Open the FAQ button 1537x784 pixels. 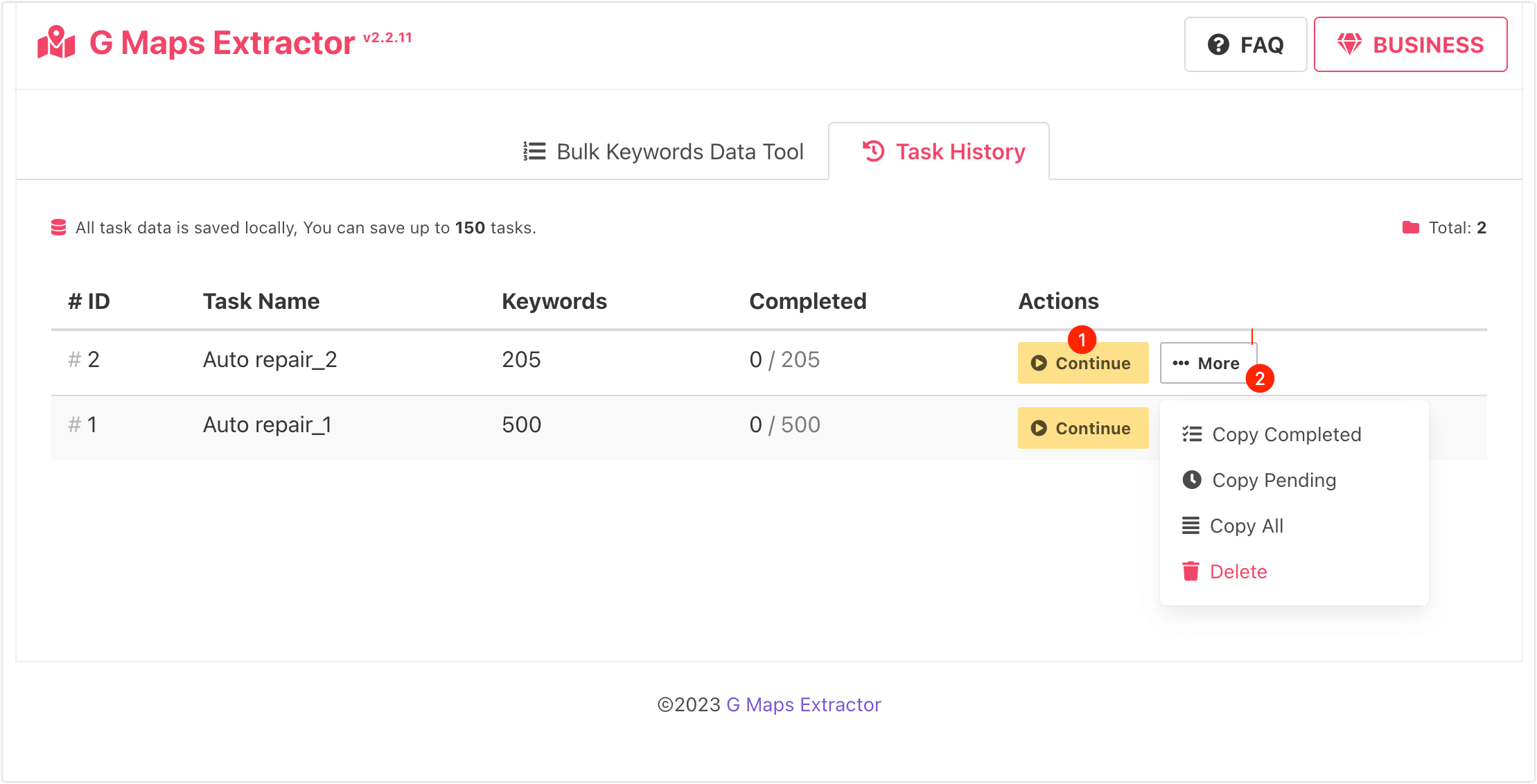[x=1245, y=44]
